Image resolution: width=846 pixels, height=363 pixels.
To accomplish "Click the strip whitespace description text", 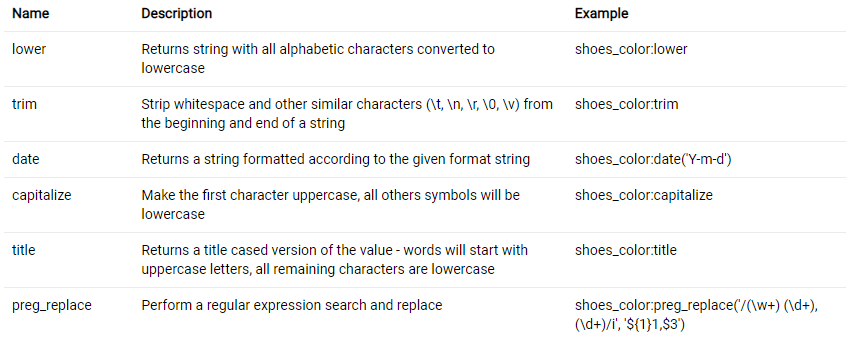I will tap(347, 113).
